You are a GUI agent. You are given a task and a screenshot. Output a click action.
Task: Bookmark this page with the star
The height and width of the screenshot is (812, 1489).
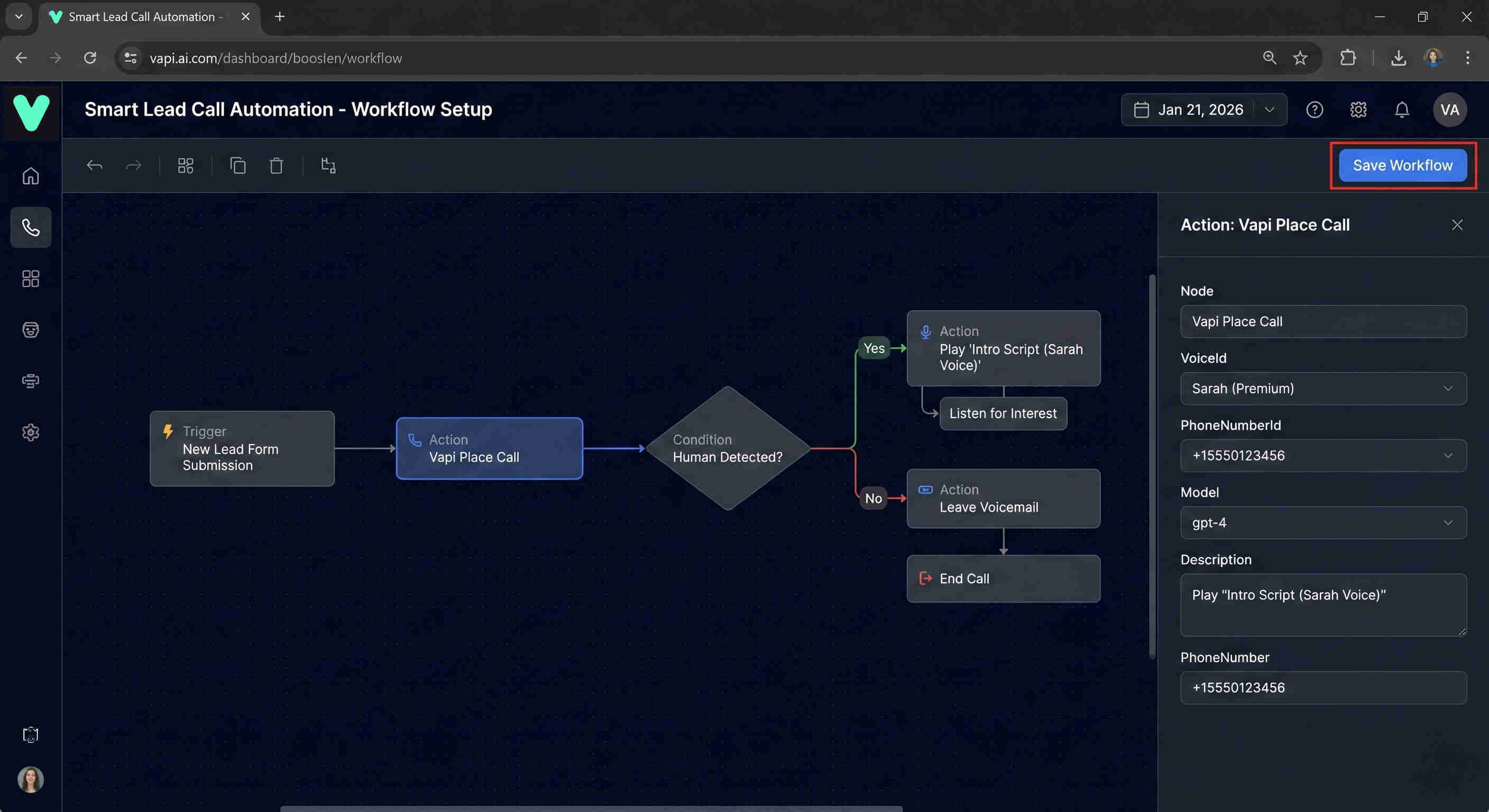tap(1300, 58)
